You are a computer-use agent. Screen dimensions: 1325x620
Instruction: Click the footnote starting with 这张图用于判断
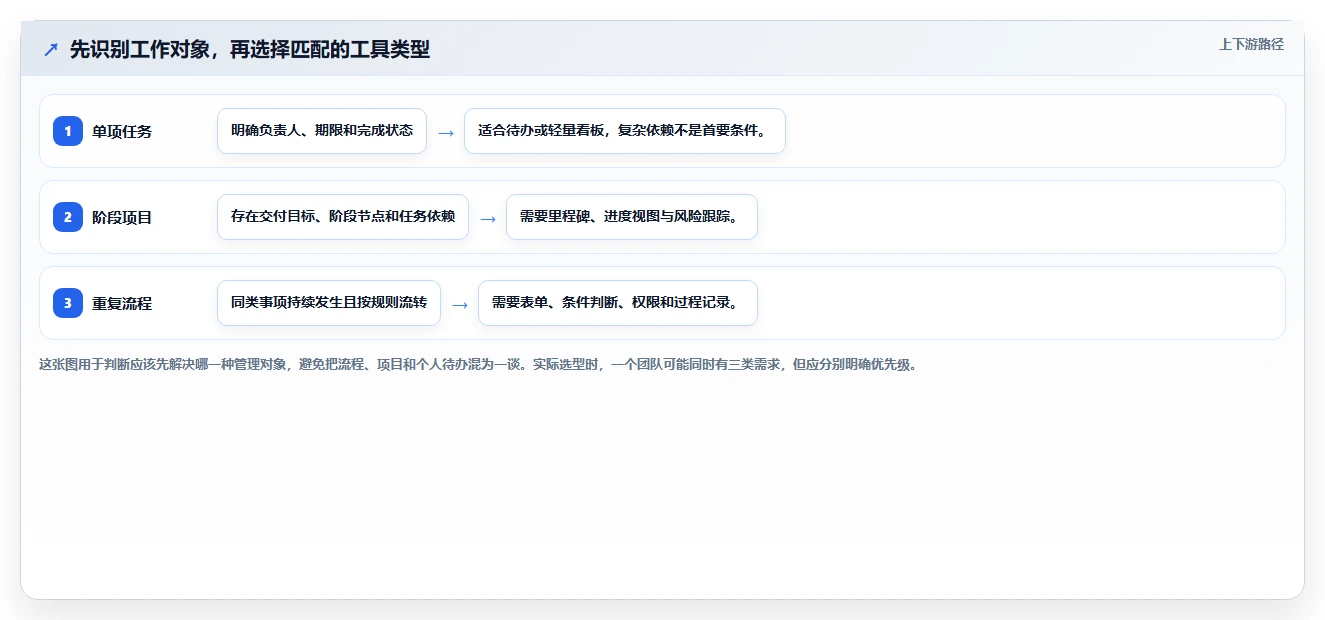478,364
